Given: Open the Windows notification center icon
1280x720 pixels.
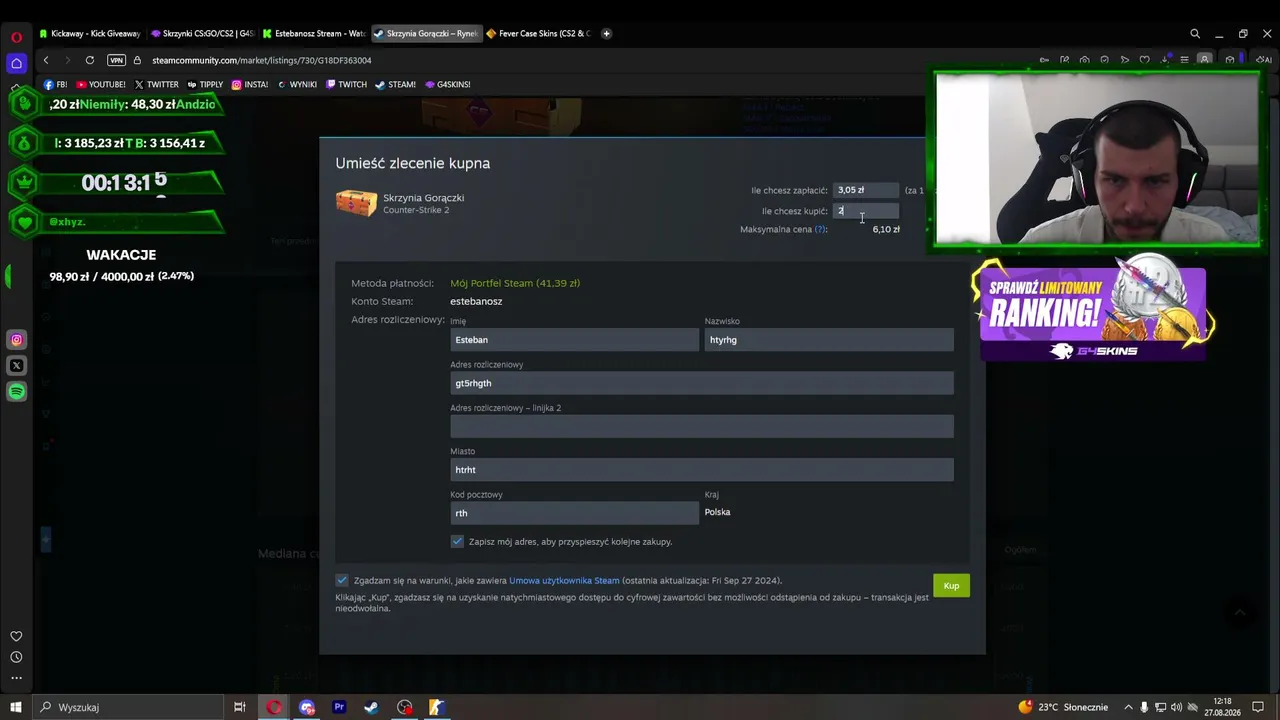Looking at the screenshot, I should tap(1259, 707).
